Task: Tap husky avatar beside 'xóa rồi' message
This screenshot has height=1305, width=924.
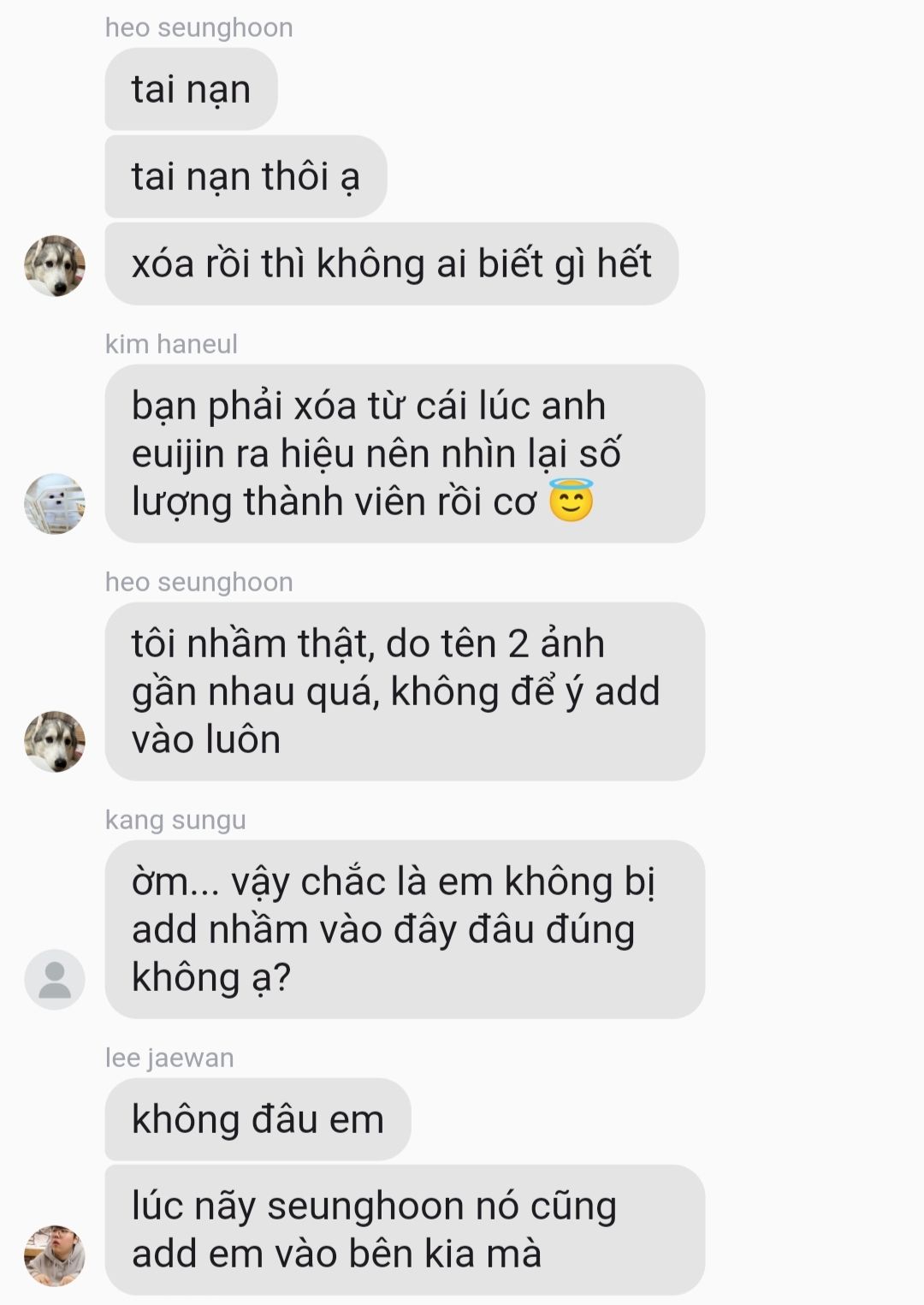Action: [55, 266]
